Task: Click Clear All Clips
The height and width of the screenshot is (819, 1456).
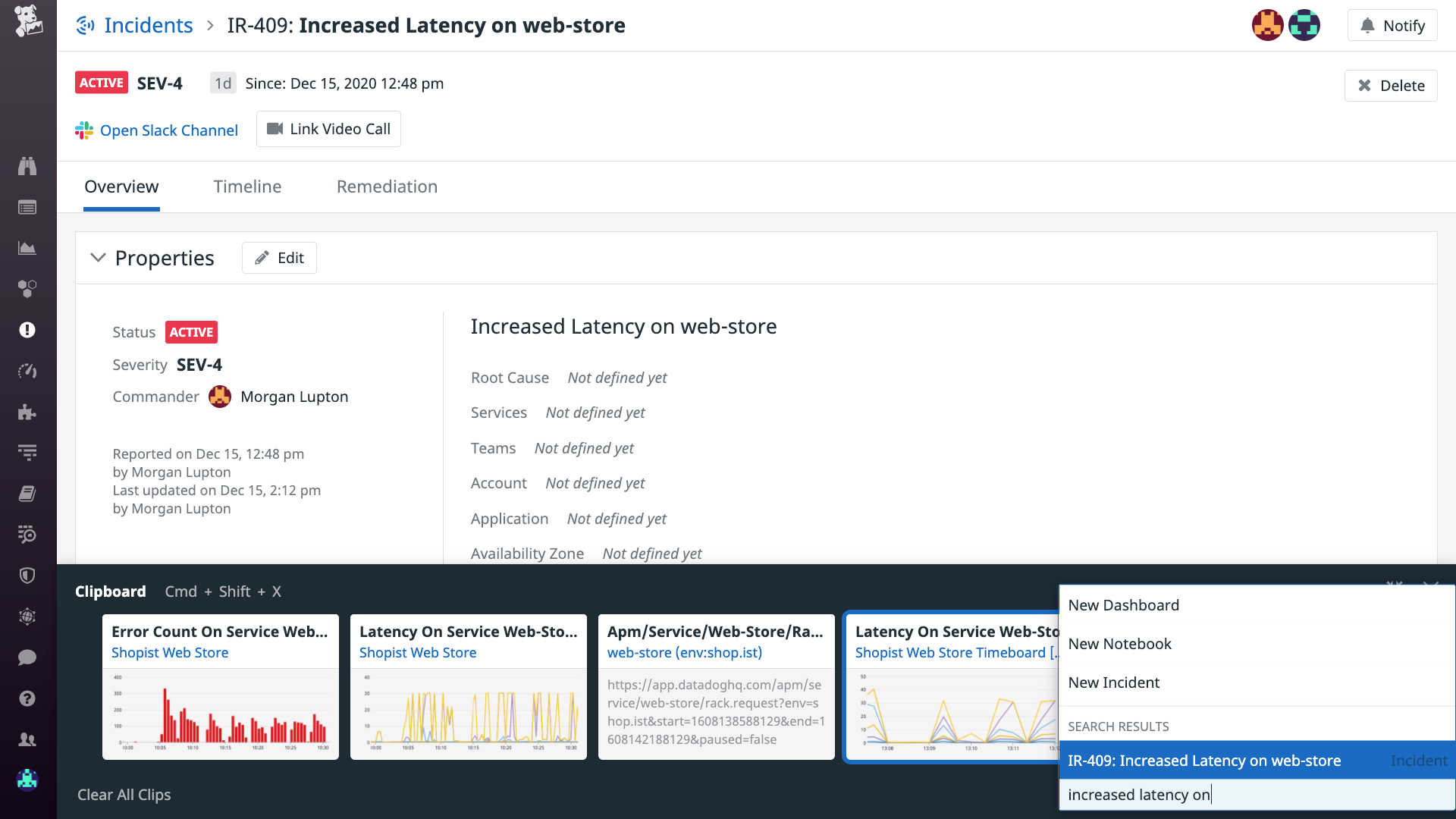Action: (x=124, y=794)
